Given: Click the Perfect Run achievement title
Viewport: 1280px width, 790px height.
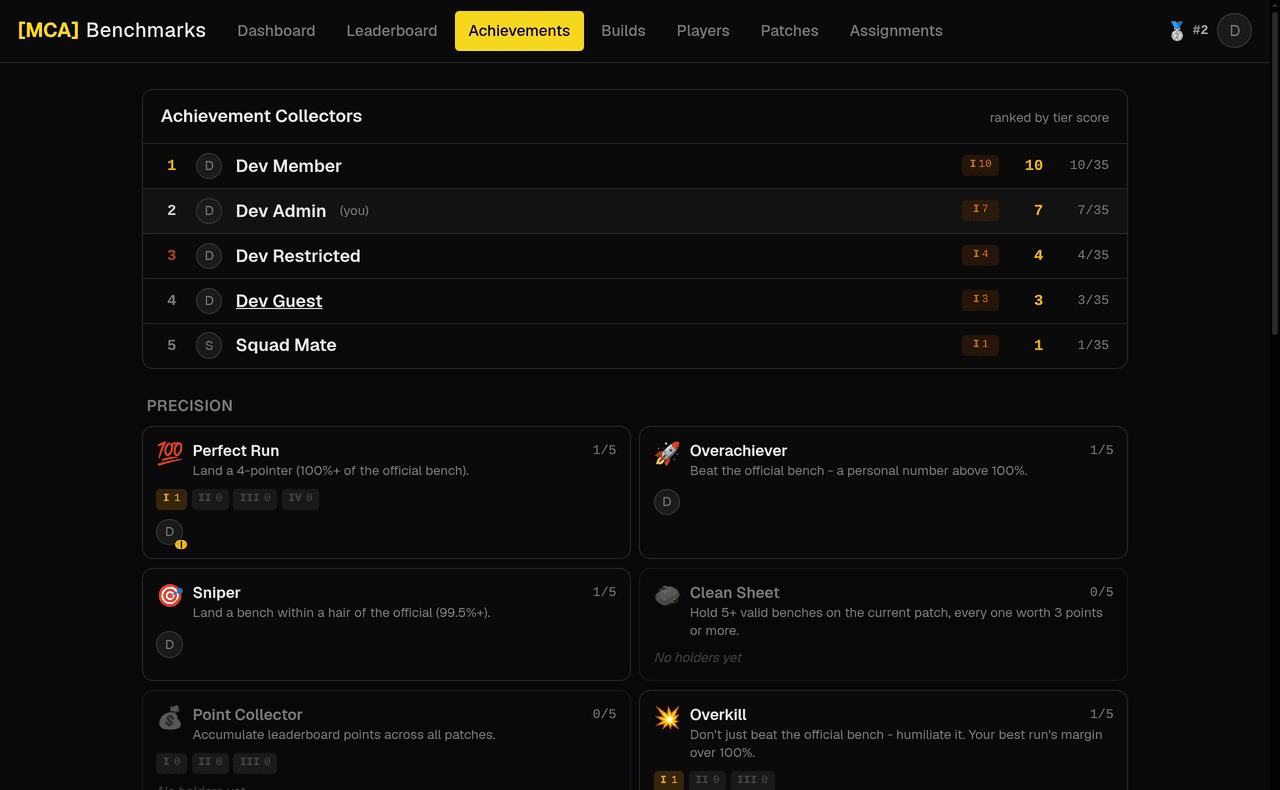Looking at the screenshot, I should [x=236, y=451].
